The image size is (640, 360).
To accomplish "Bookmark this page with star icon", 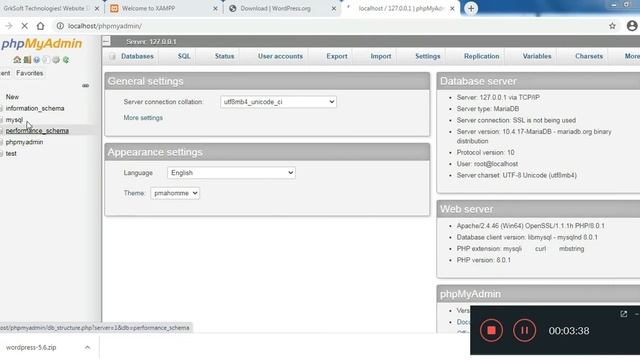I will click(612, 26).
